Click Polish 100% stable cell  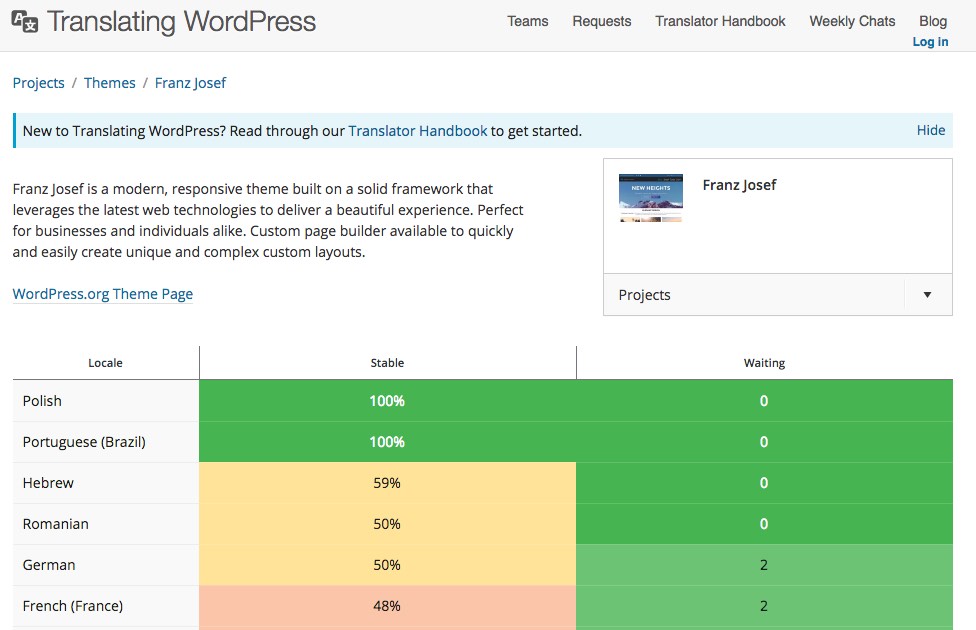coord(387,401)
